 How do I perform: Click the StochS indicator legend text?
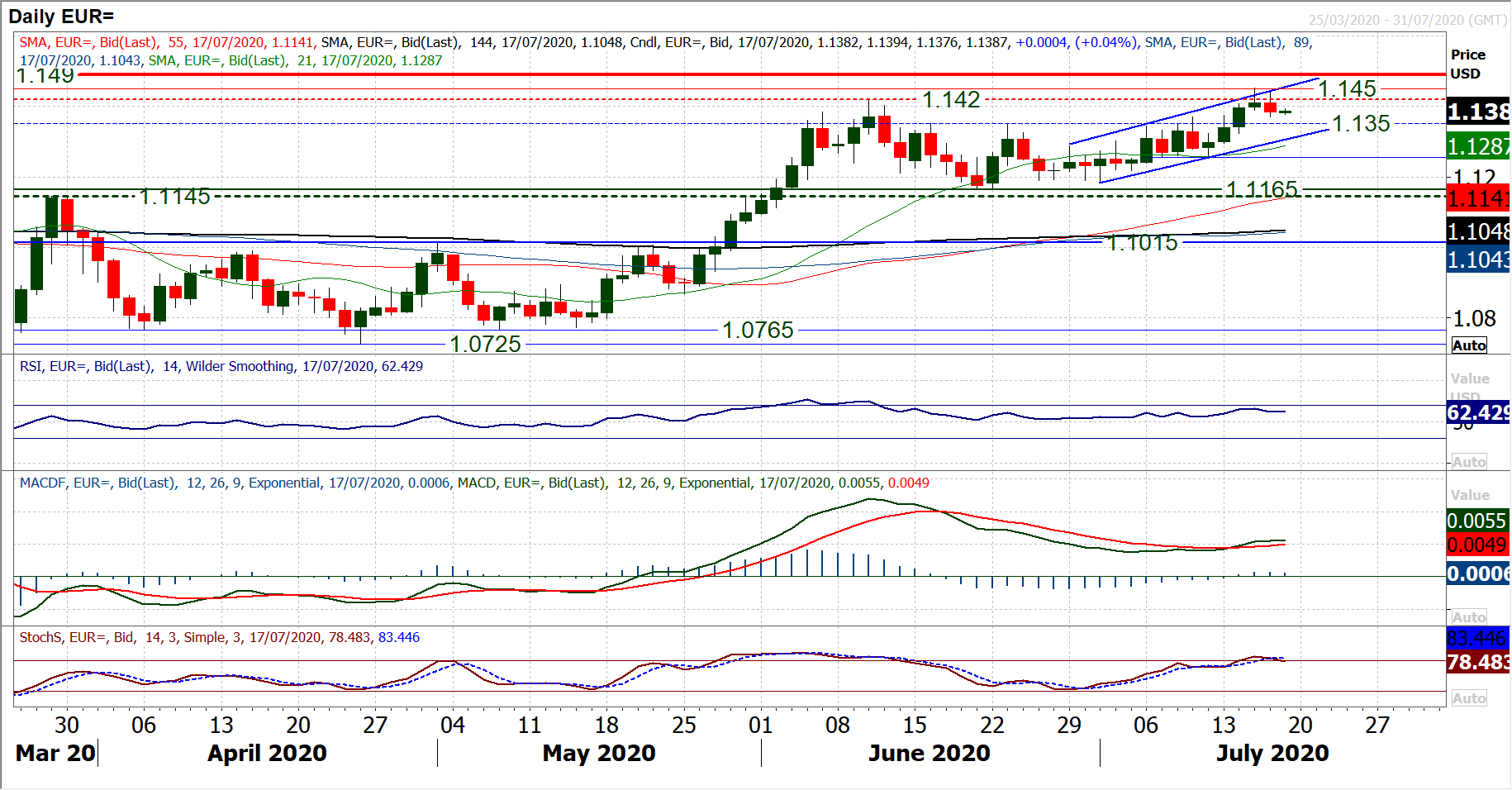point(219,637)
